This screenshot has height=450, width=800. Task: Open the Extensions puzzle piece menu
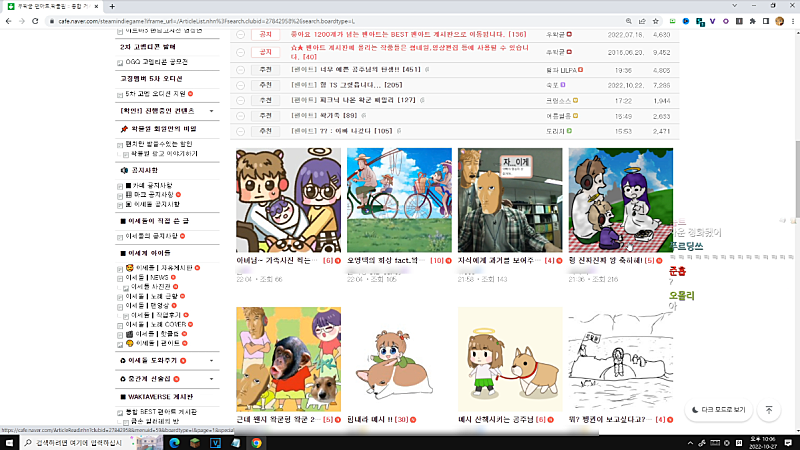tap(753, 21)
